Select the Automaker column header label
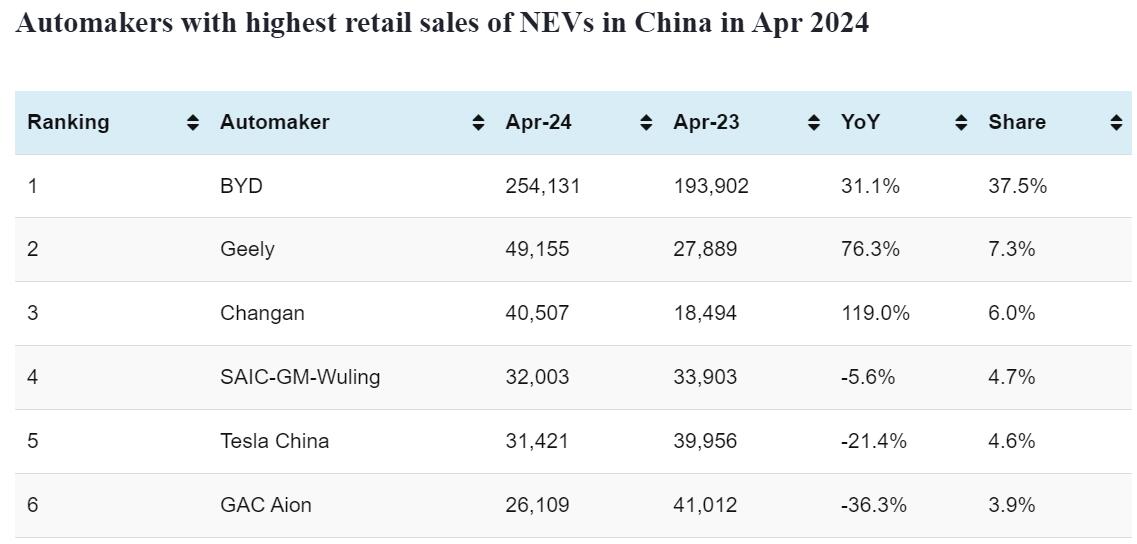 pyautogui.click(x=274, y=122)
